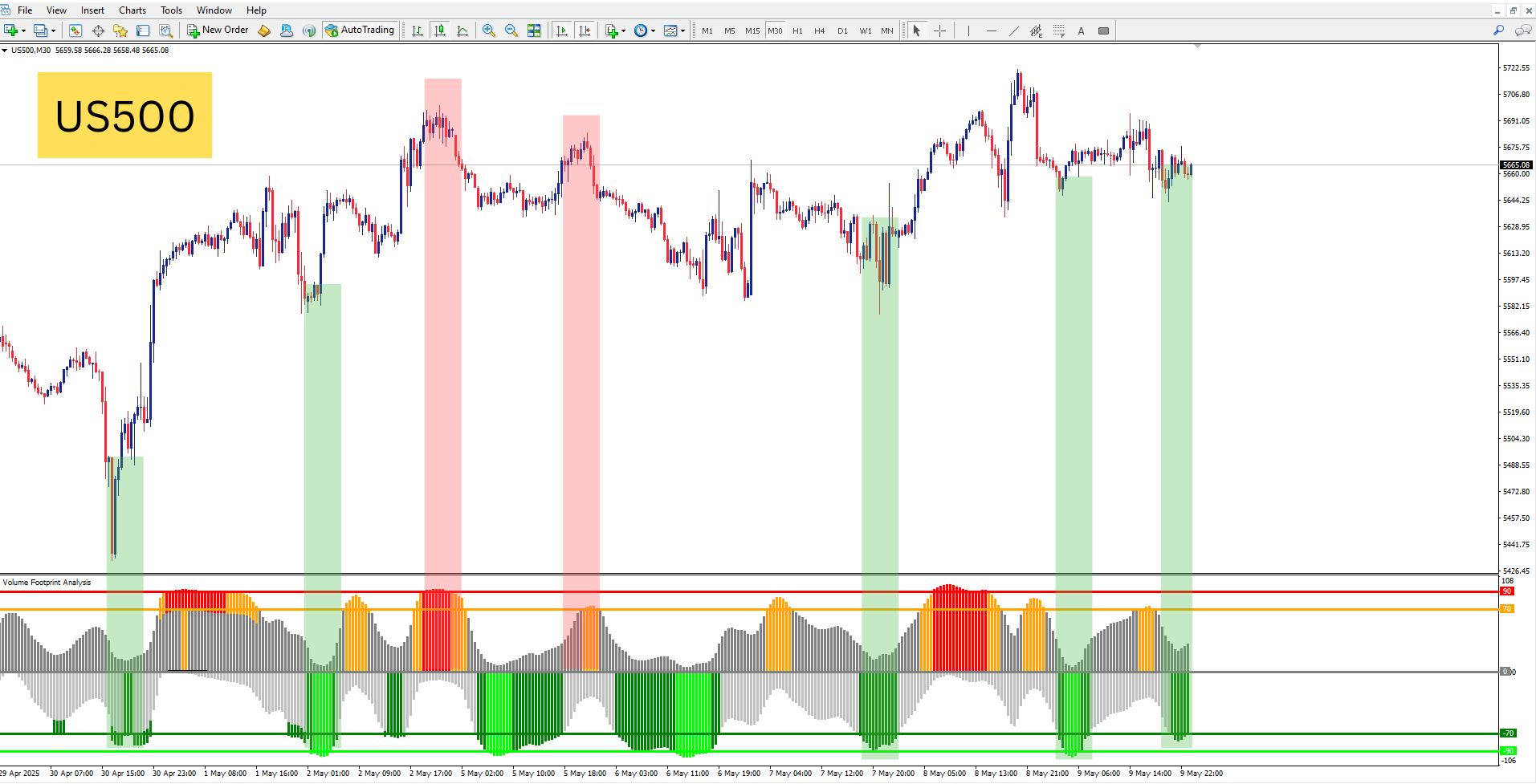
Task: Expand the US500,M30 chart info triangle
Action: pyautogui.click(x=5, y=51)
